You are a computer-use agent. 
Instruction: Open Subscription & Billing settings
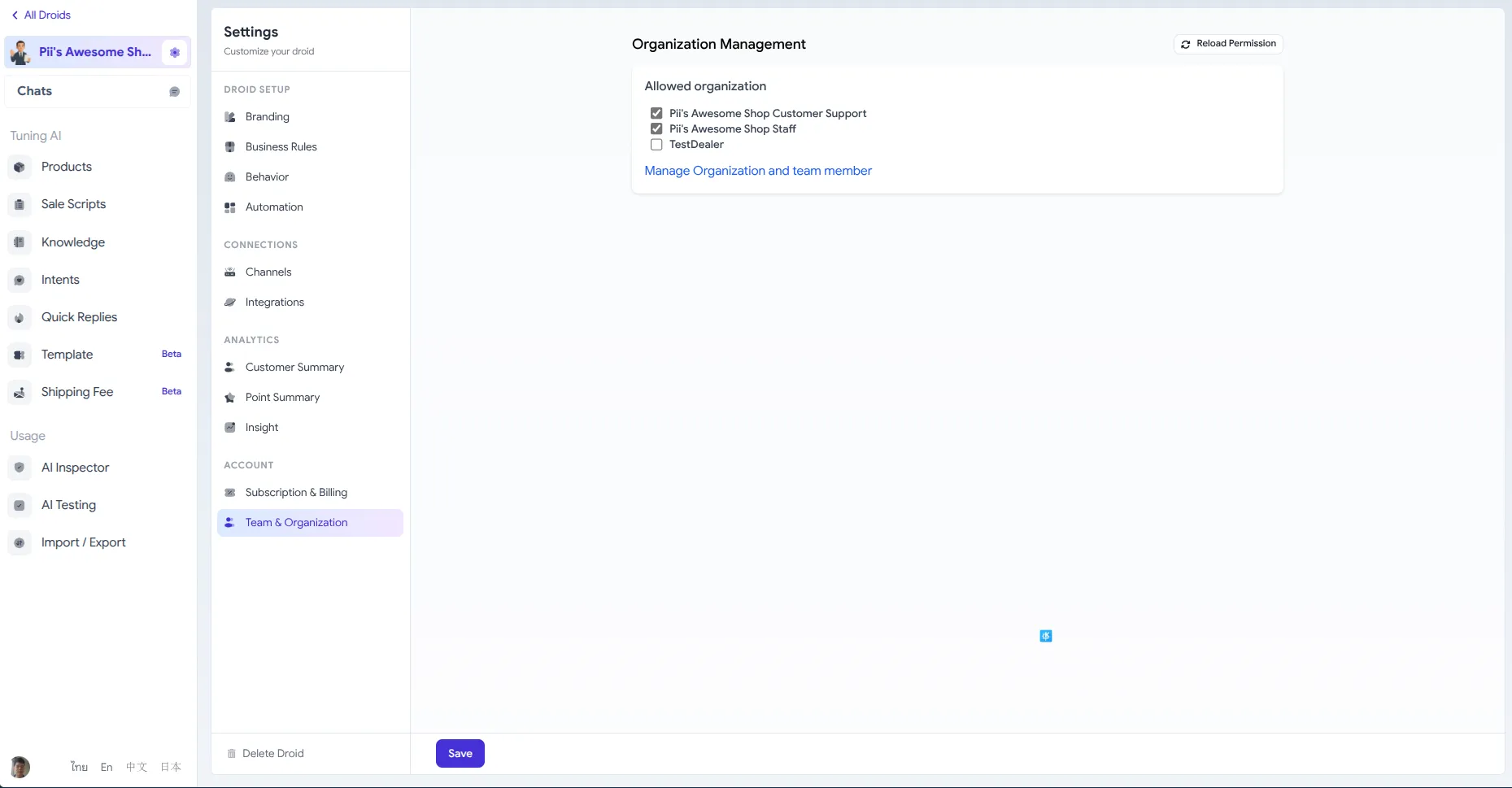[x=296, y=493]
